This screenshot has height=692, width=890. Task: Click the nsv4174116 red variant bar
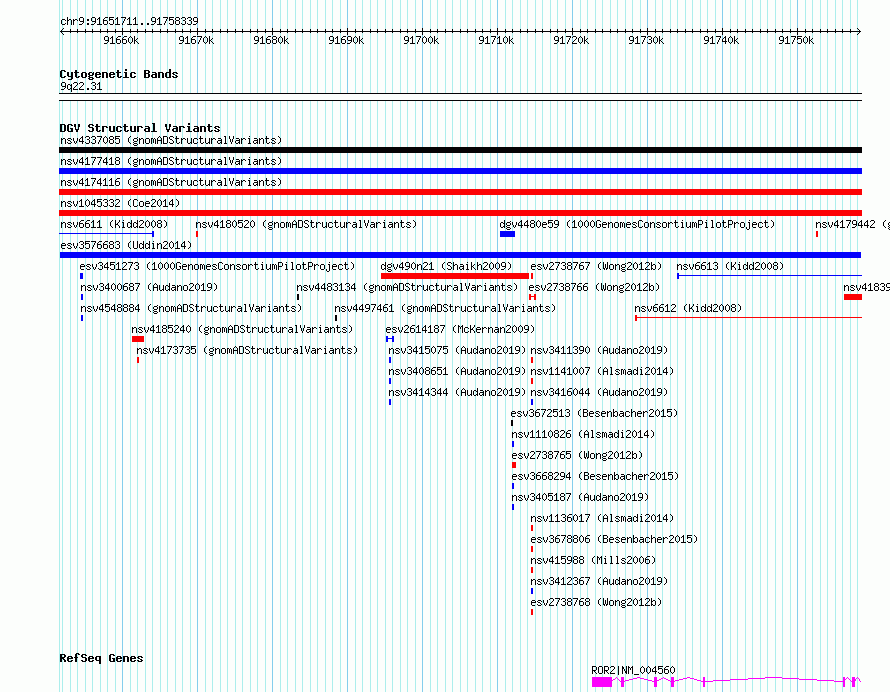(460, 192)
